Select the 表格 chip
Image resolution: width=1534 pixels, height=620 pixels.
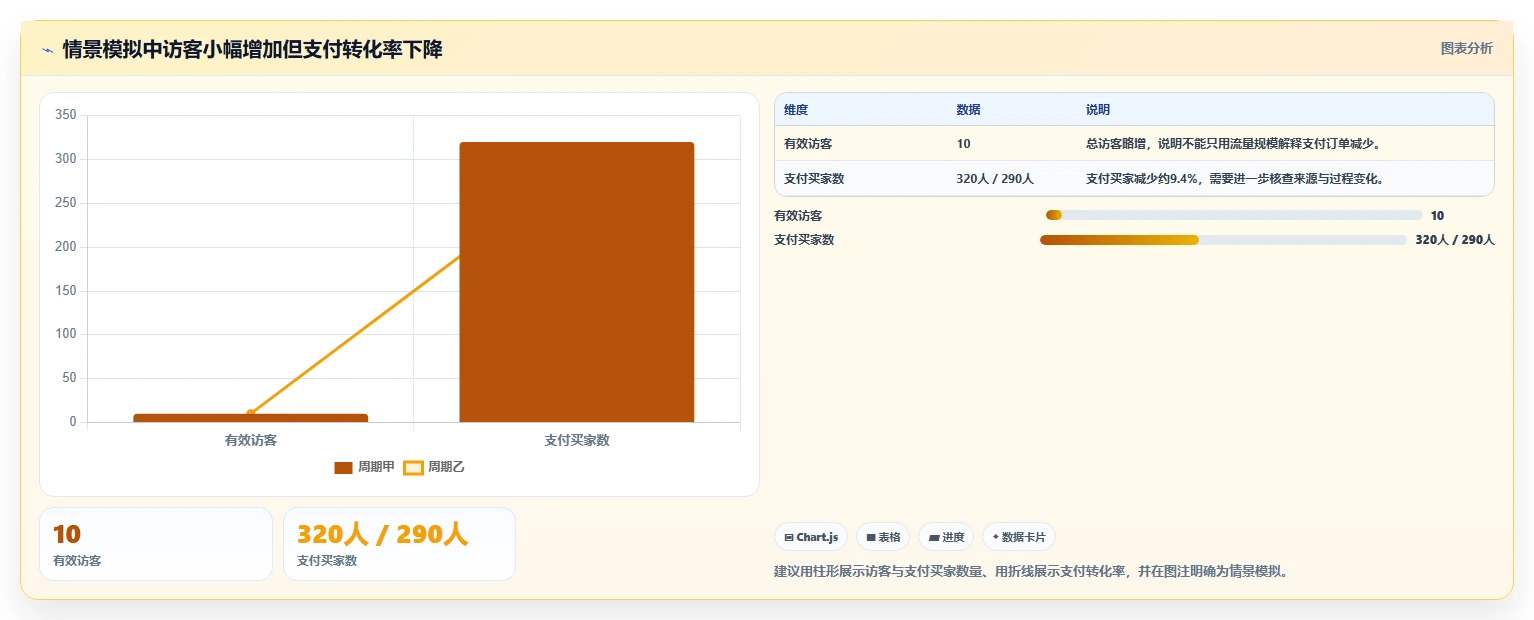pyautogui.click(x=883, y=537)
